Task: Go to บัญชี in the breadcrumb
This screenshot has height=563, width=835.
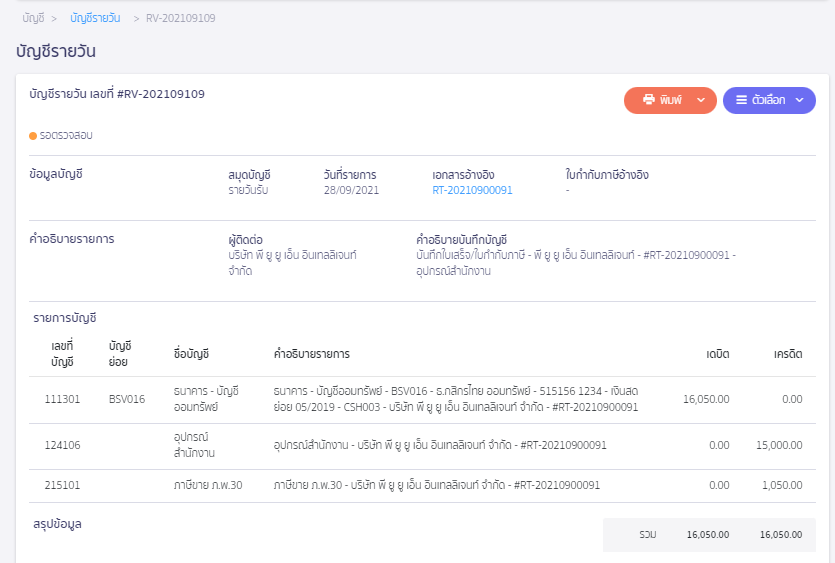Action: (x=33, y=18)
